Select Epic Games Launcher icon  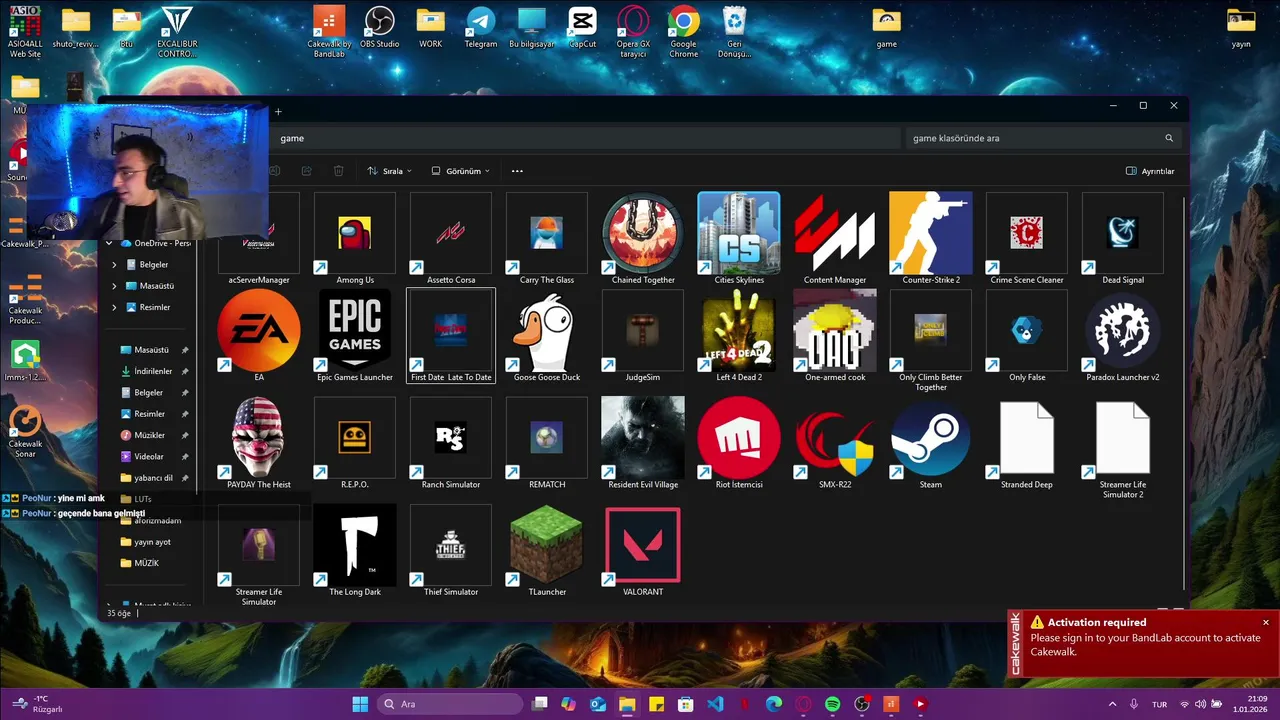coord(355,331)
